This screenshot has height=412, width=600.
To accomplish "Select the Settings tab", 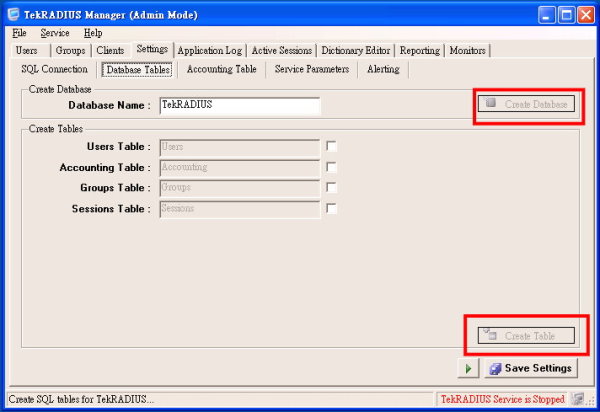I will pos(152,49).
